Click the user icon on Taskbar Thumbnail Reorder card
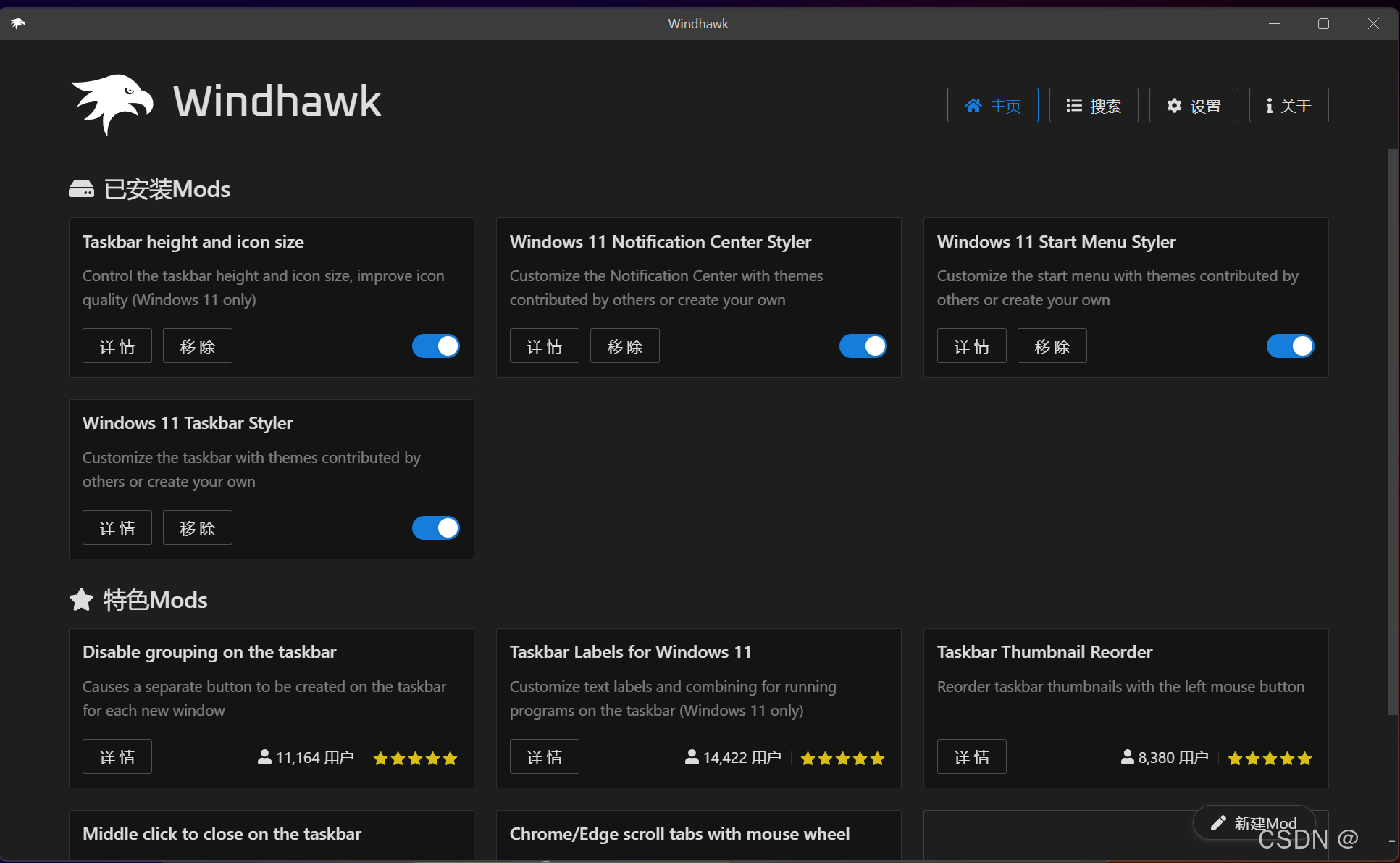The width and height of the screenshot is (1400, 863). click(x=1128, y=756)
